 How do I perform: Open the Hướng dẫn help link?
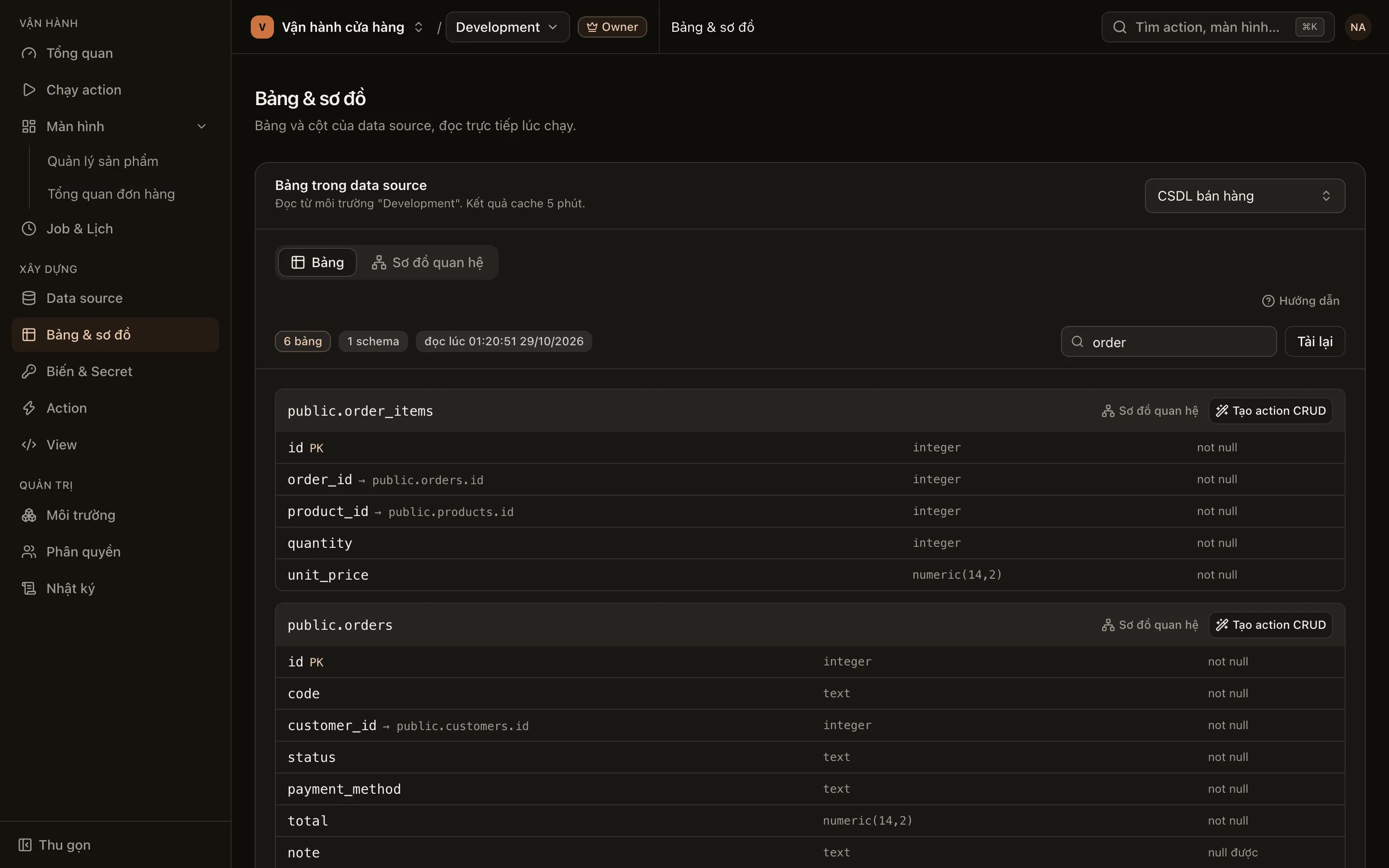(x=1300, y=301)
